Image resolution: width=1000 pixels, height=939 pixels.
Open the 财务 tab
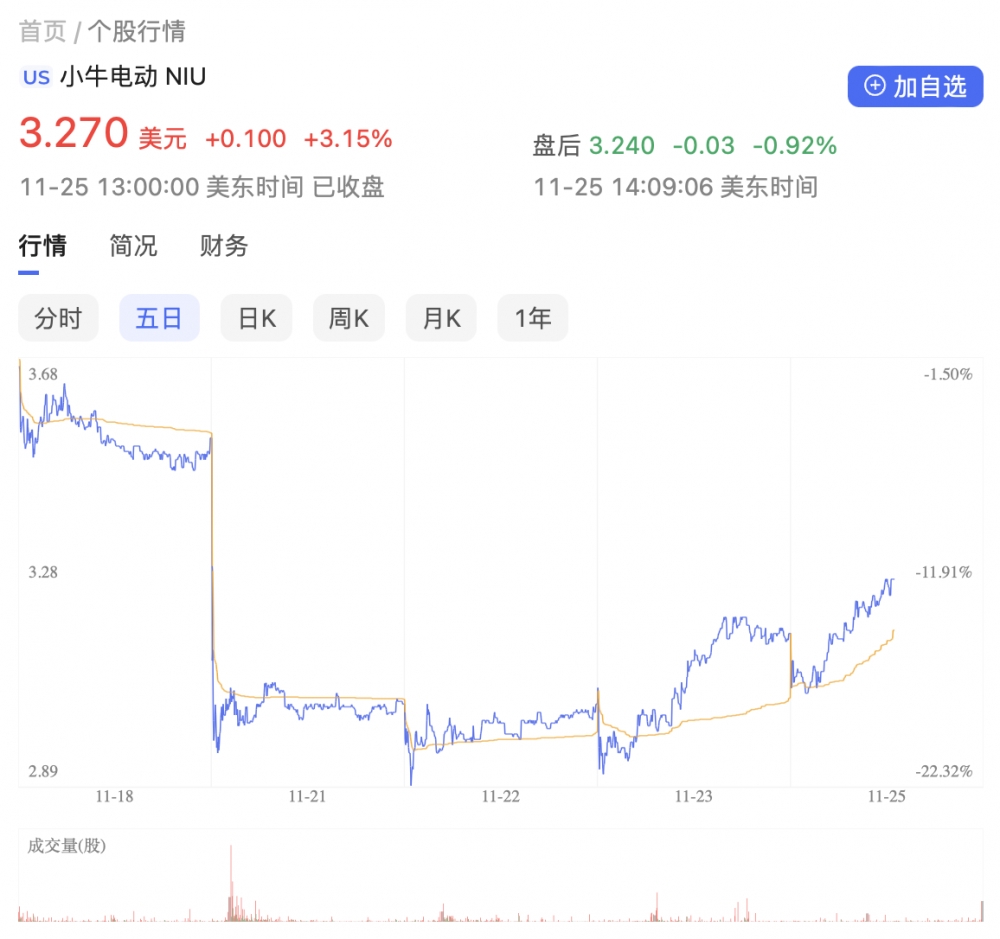pos(224,246)
